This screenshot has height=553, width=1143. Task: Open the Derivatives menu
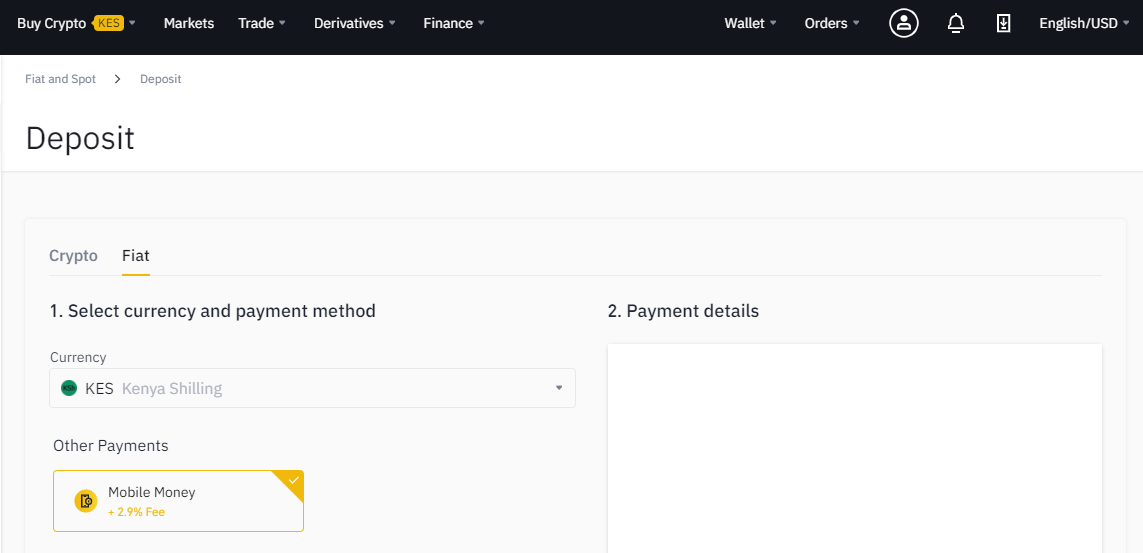355,23
